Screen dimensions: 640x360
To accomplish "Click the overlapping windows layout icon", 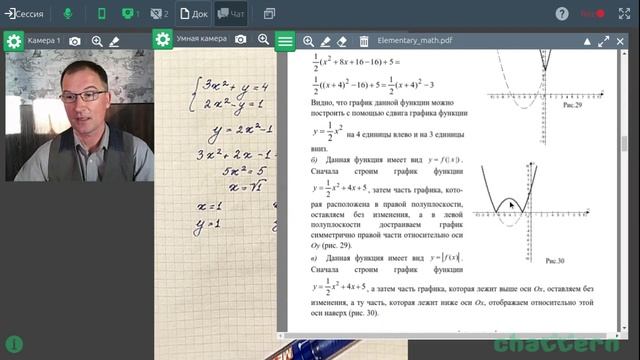I will point(269,14).
